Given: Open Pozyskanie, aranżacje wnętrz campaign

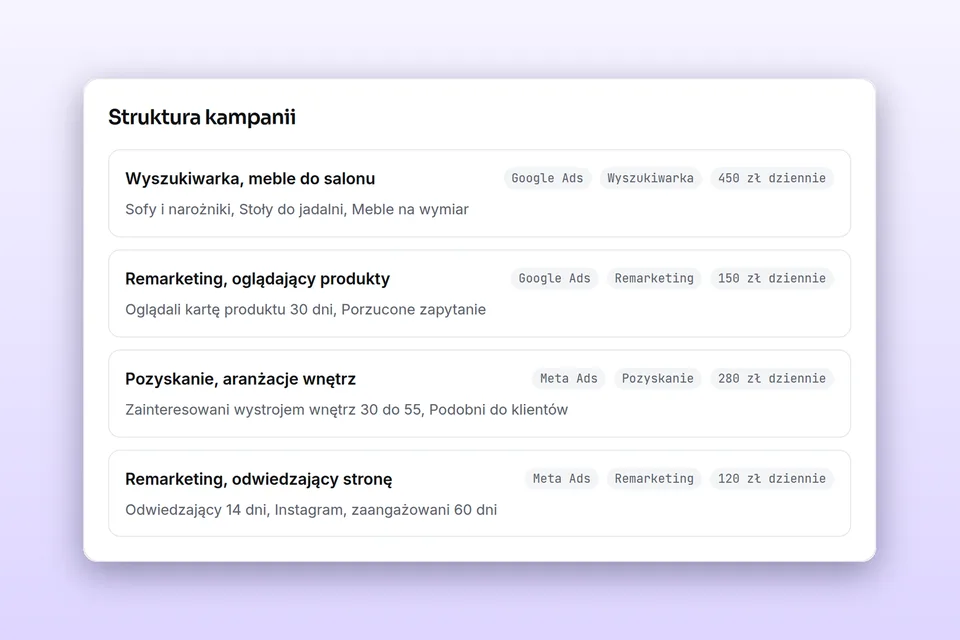Looking at the screenshot, I should [x=479, y=394].
